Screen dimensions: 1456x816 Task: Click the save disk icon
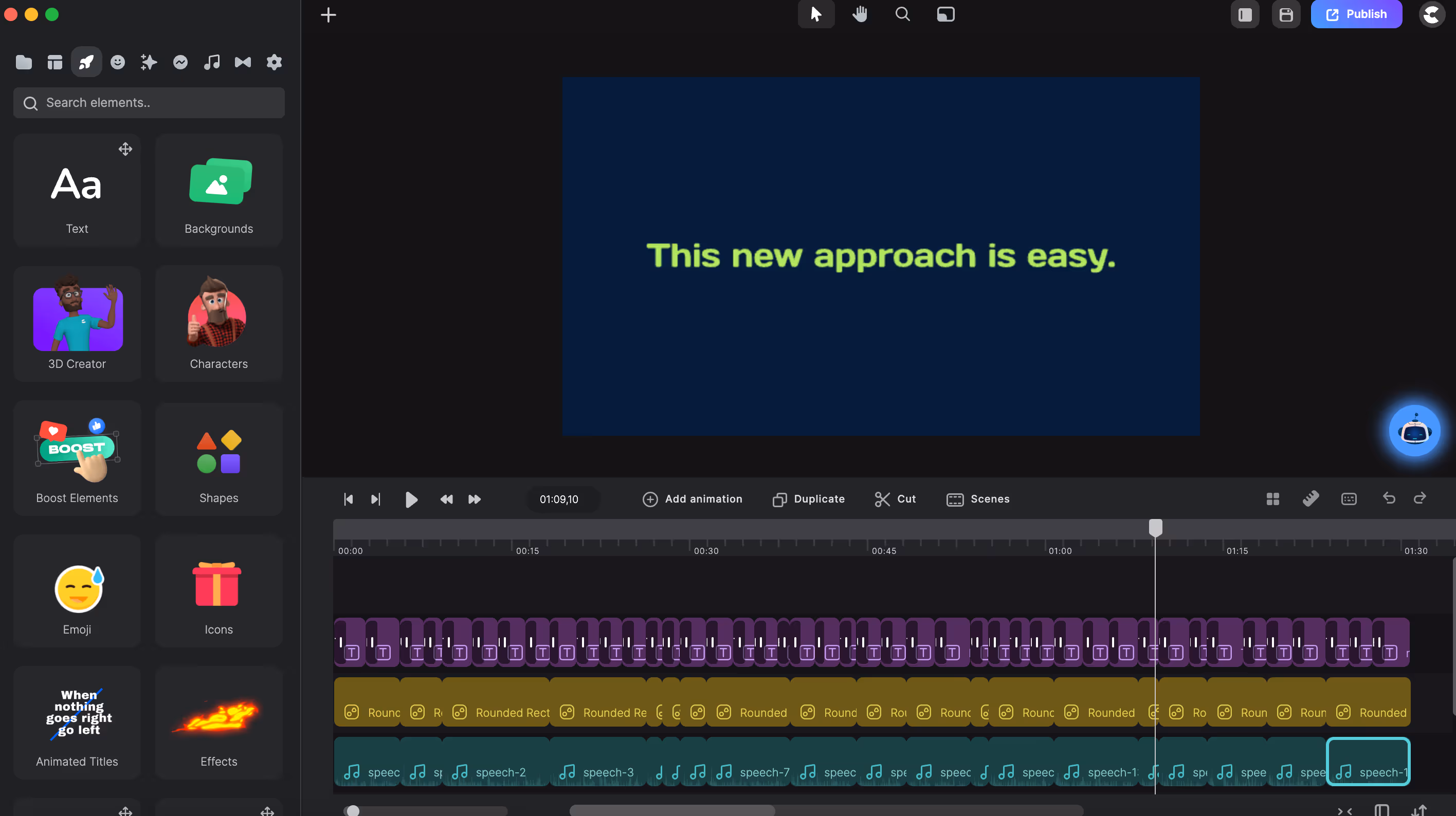(1286, 15)
